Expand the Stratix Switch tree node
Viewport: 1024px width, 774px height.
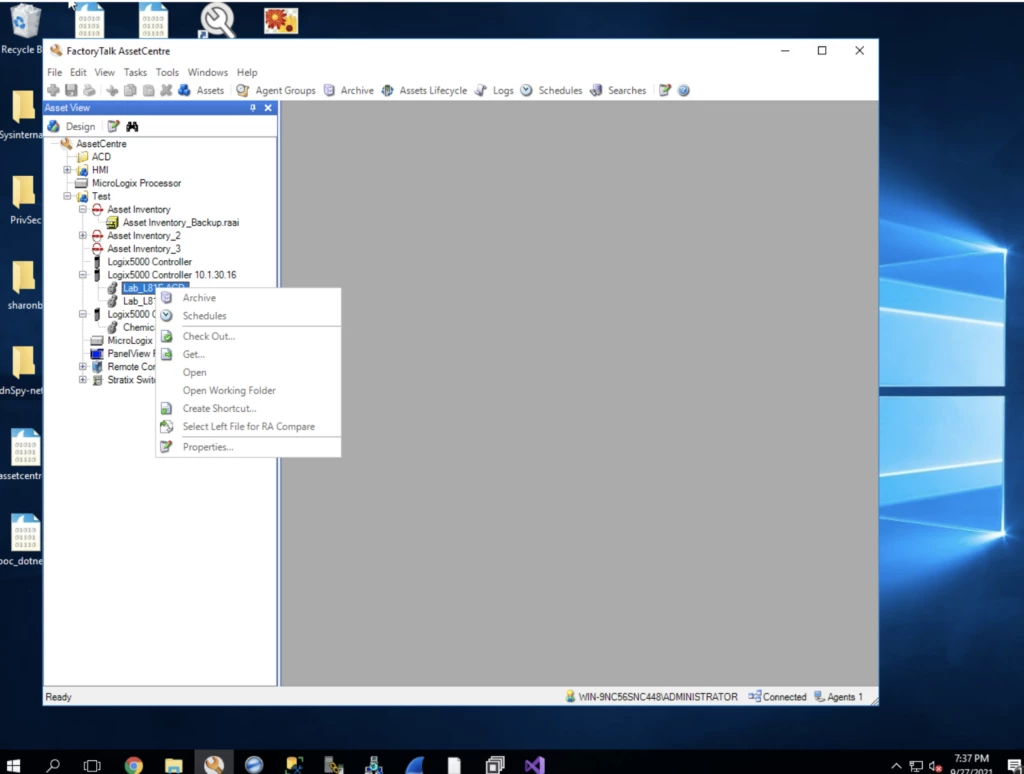83,380
